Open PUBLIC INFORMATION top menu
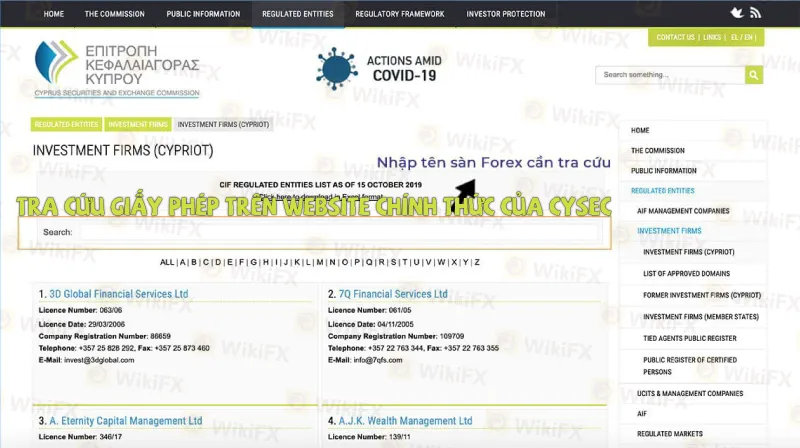The image size is (800, 448). 203,14
